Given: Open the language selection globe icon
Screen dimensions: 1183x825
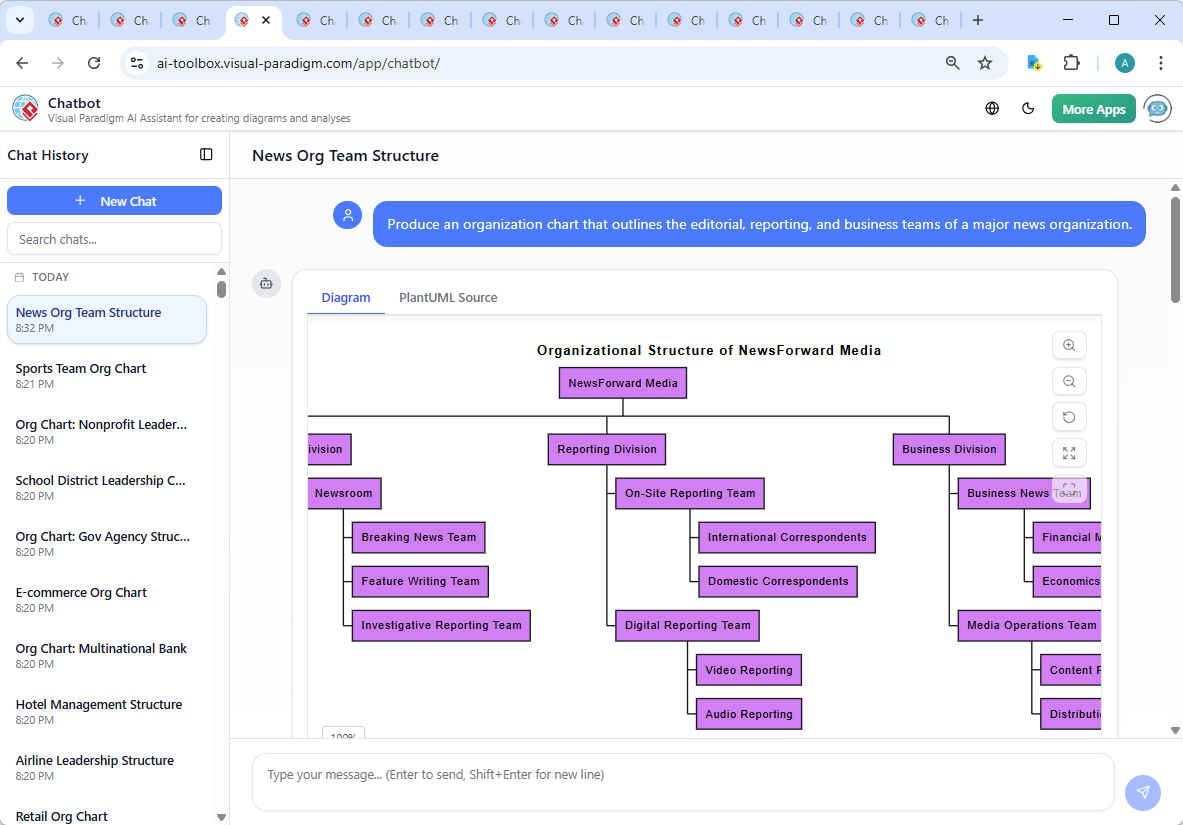Looking at the screenshot, I should point(992,108).
